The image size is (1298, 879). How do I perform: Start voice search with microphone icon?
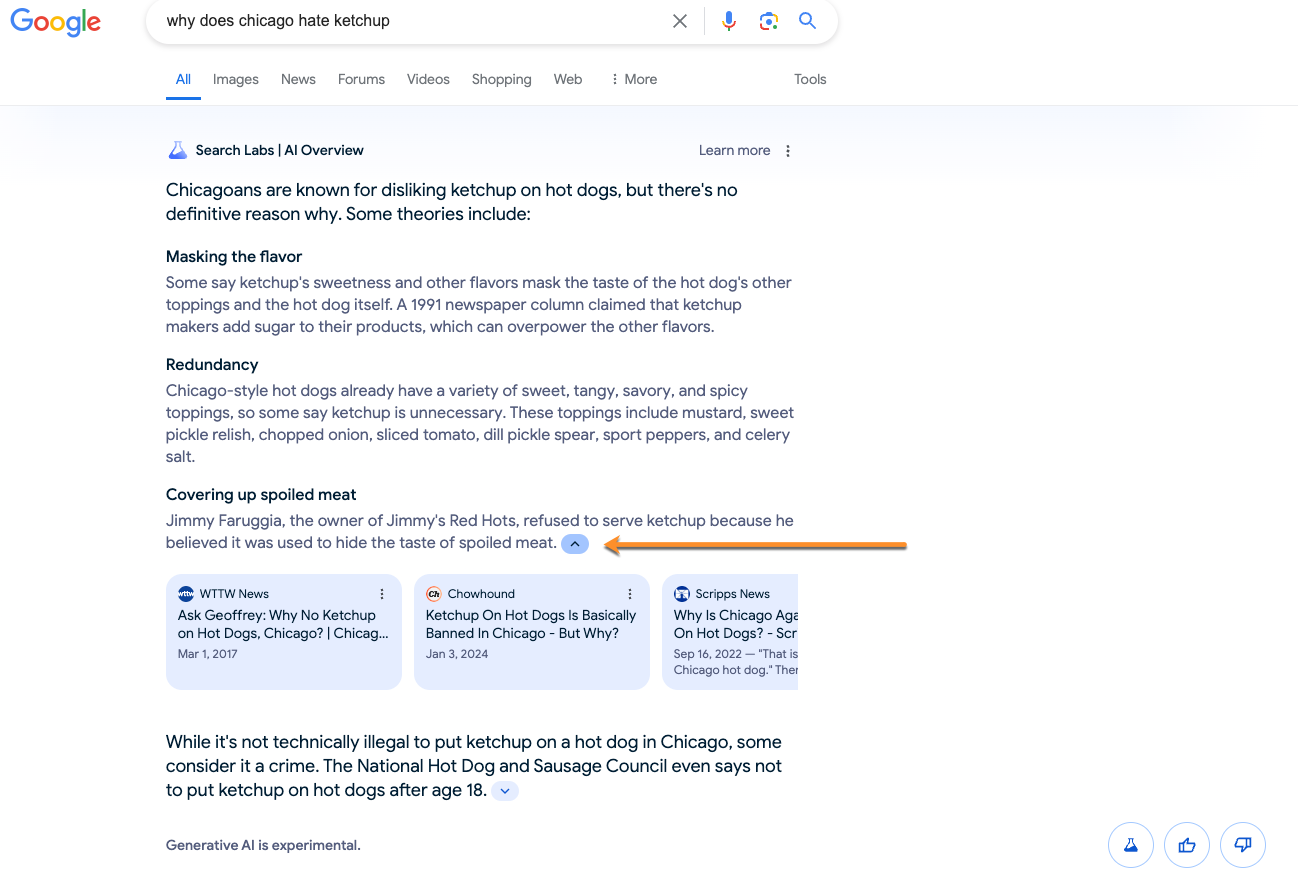pos(729,21)
